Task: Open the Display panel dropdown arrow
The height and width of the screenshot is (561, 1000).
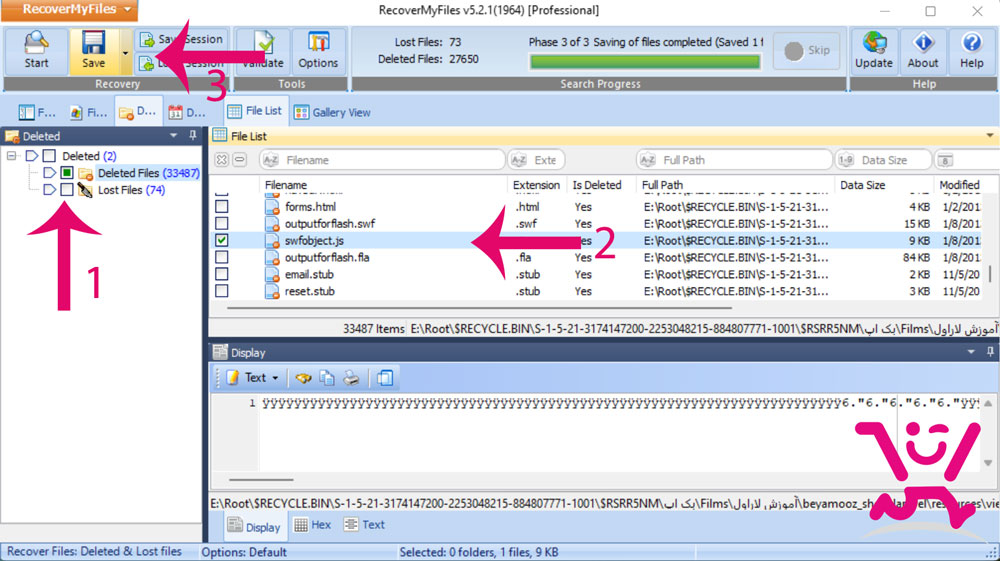Action: (x=971, y=352)
